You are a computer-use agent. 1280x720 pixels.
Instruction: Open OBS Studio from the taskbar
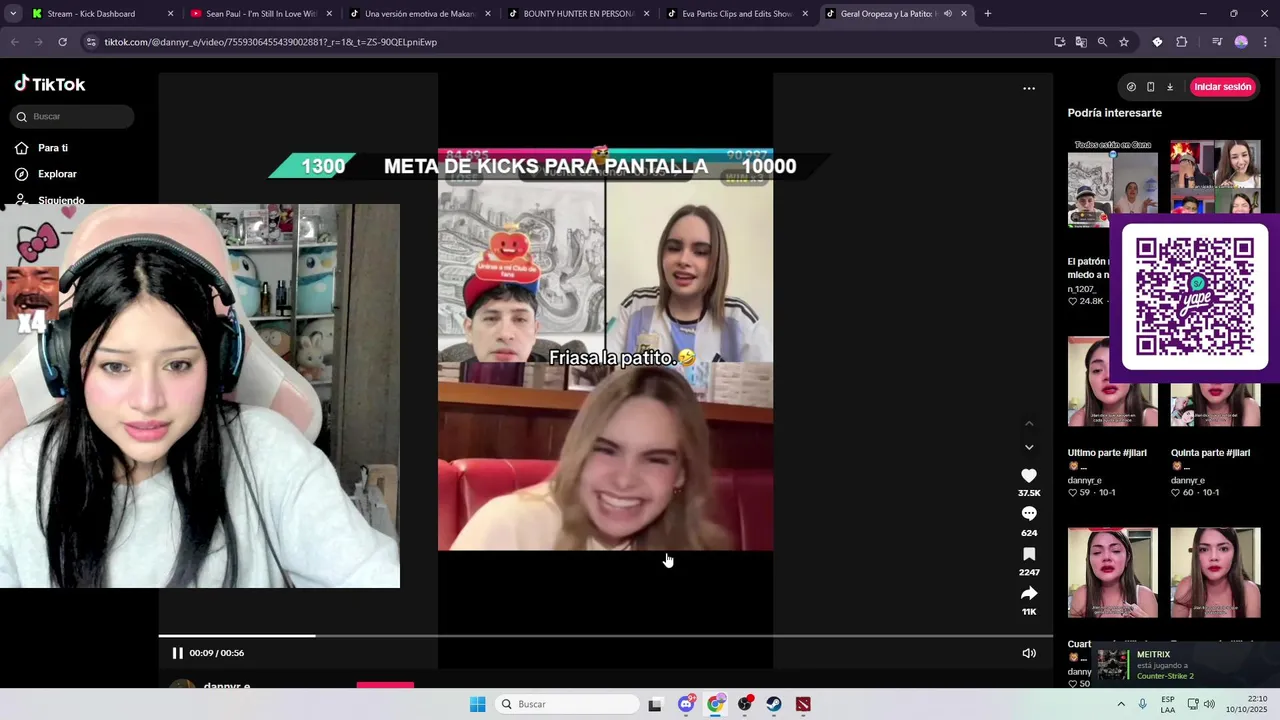[x=745, y=704]
